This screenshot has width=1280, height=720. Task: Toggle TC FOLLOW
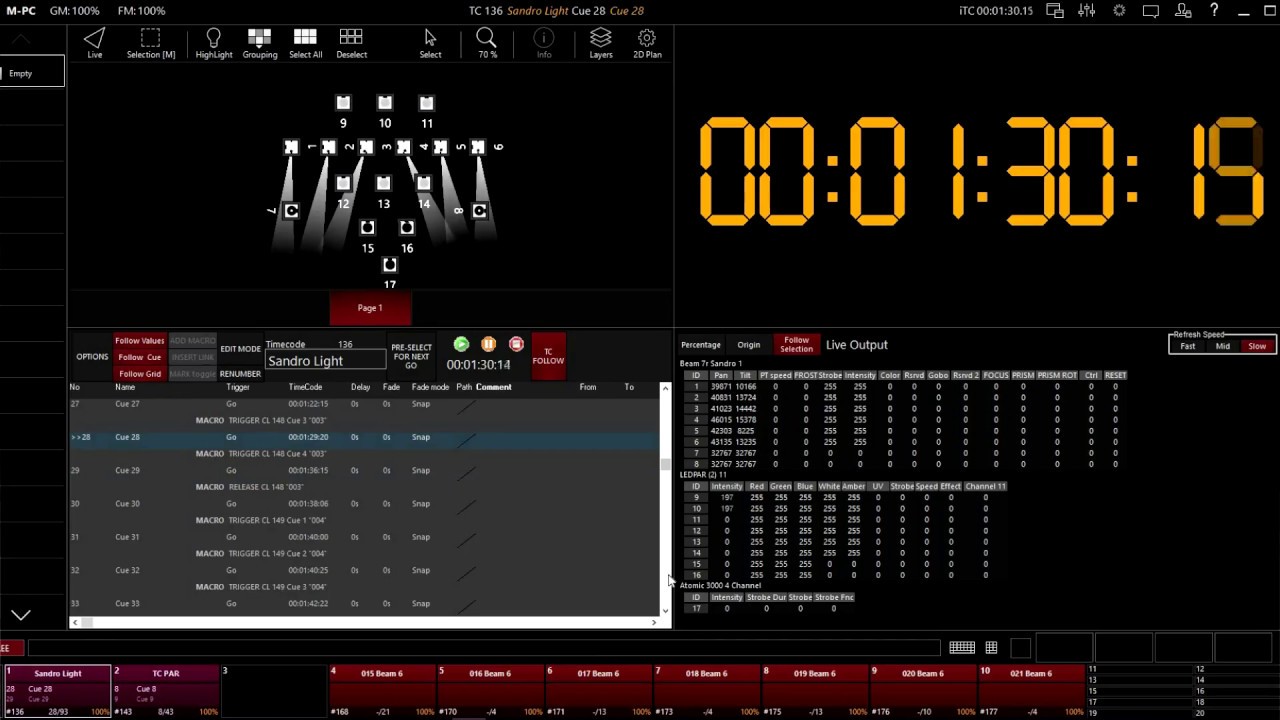[x=548, y=357]
